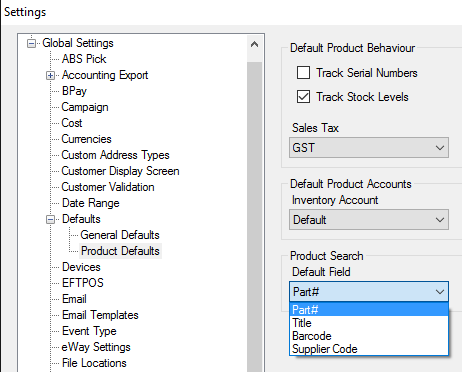Open Event Type settings

(x=89, y=331)
